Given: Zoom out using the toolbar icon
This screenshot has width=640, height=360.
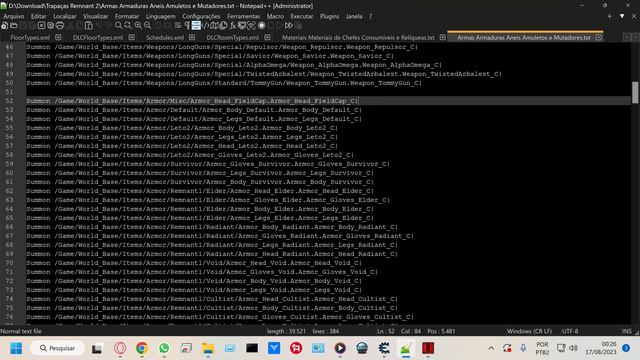Looking at the screenshot, I should 147,25.
